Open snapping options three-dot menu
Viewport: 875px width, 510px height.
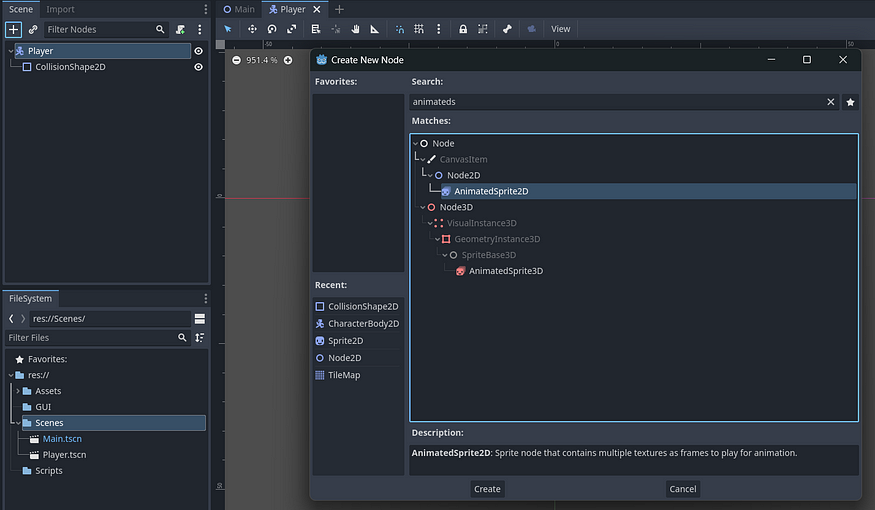coord(439,29)
